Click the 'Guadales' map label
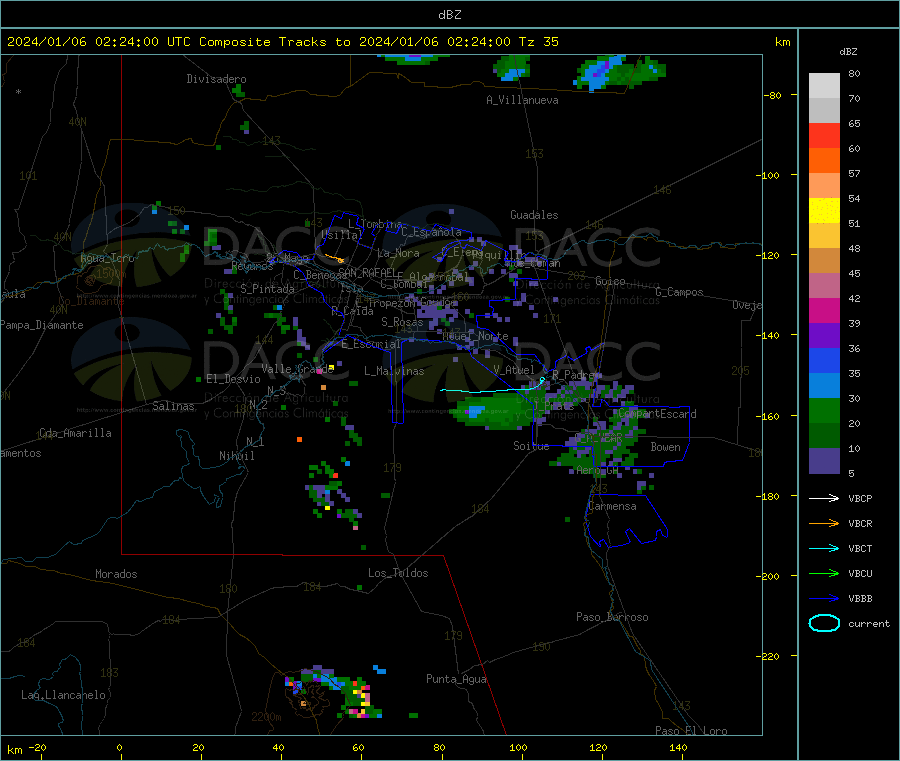The width and height of the screenshot is (900, 761). (x=534, y=215)
